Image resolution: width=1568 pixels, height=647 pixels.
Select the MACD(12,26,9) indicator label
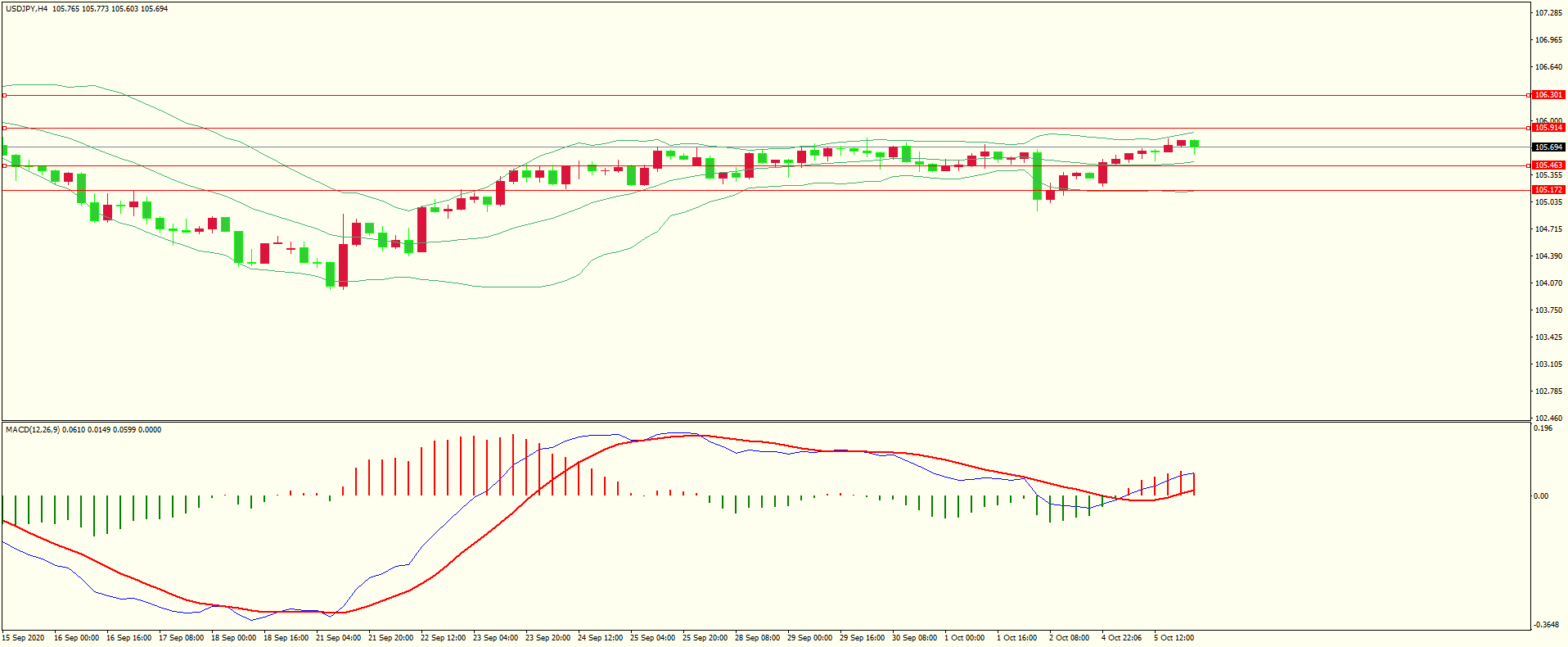(x=32, y=430)
